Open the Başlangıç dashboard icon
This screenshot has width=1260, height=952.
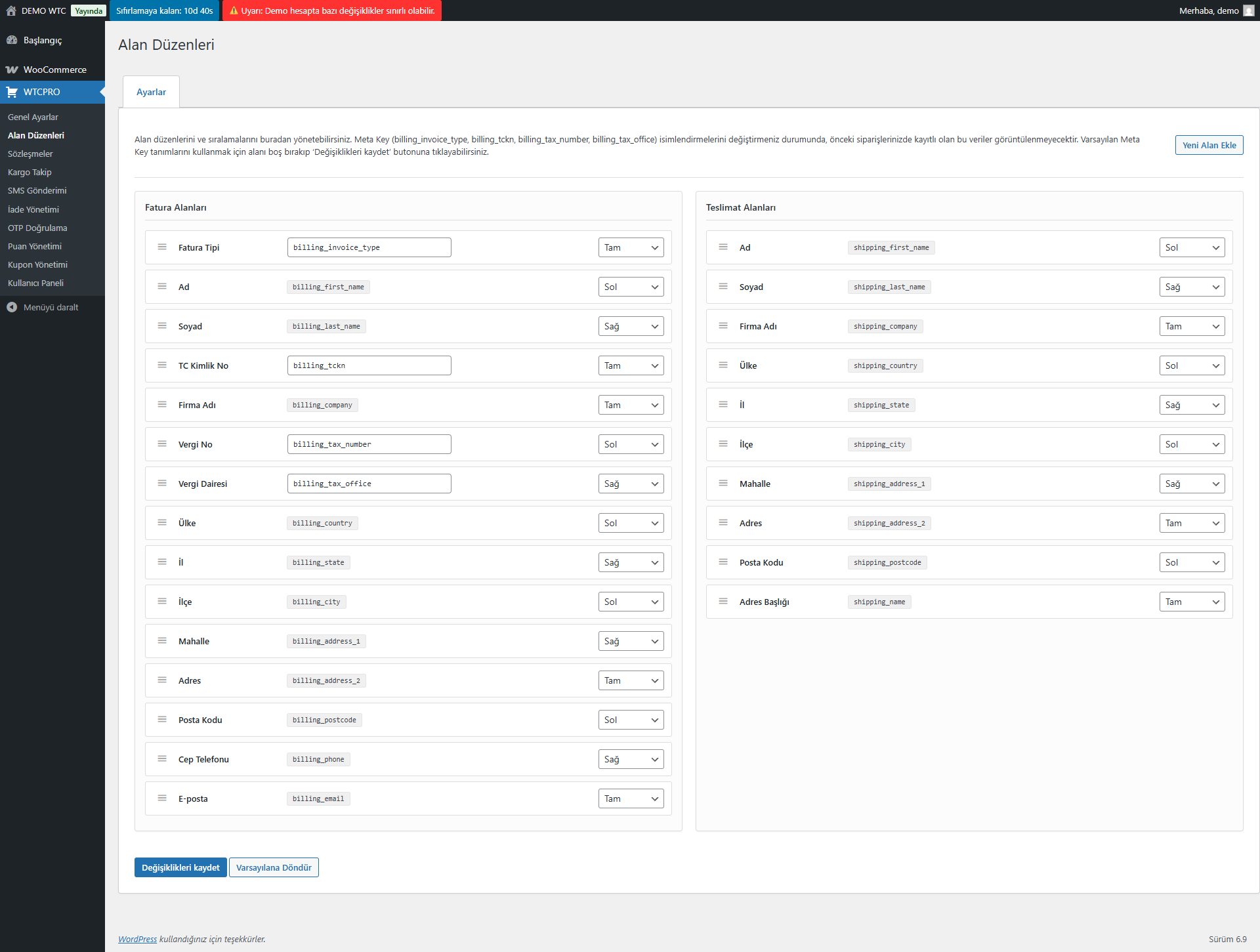(12, 40)
